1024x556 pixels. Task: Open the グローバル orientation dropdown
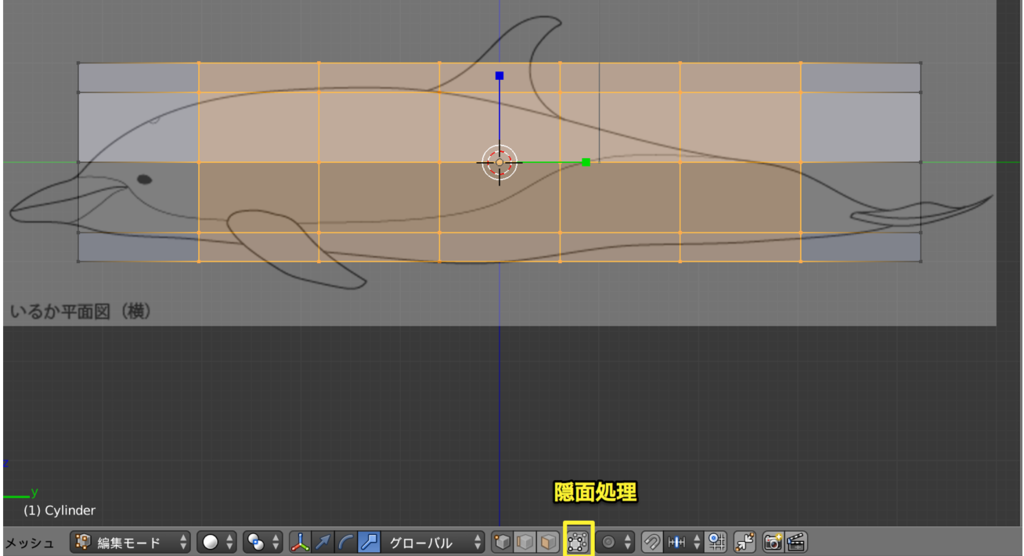[432, 542]
